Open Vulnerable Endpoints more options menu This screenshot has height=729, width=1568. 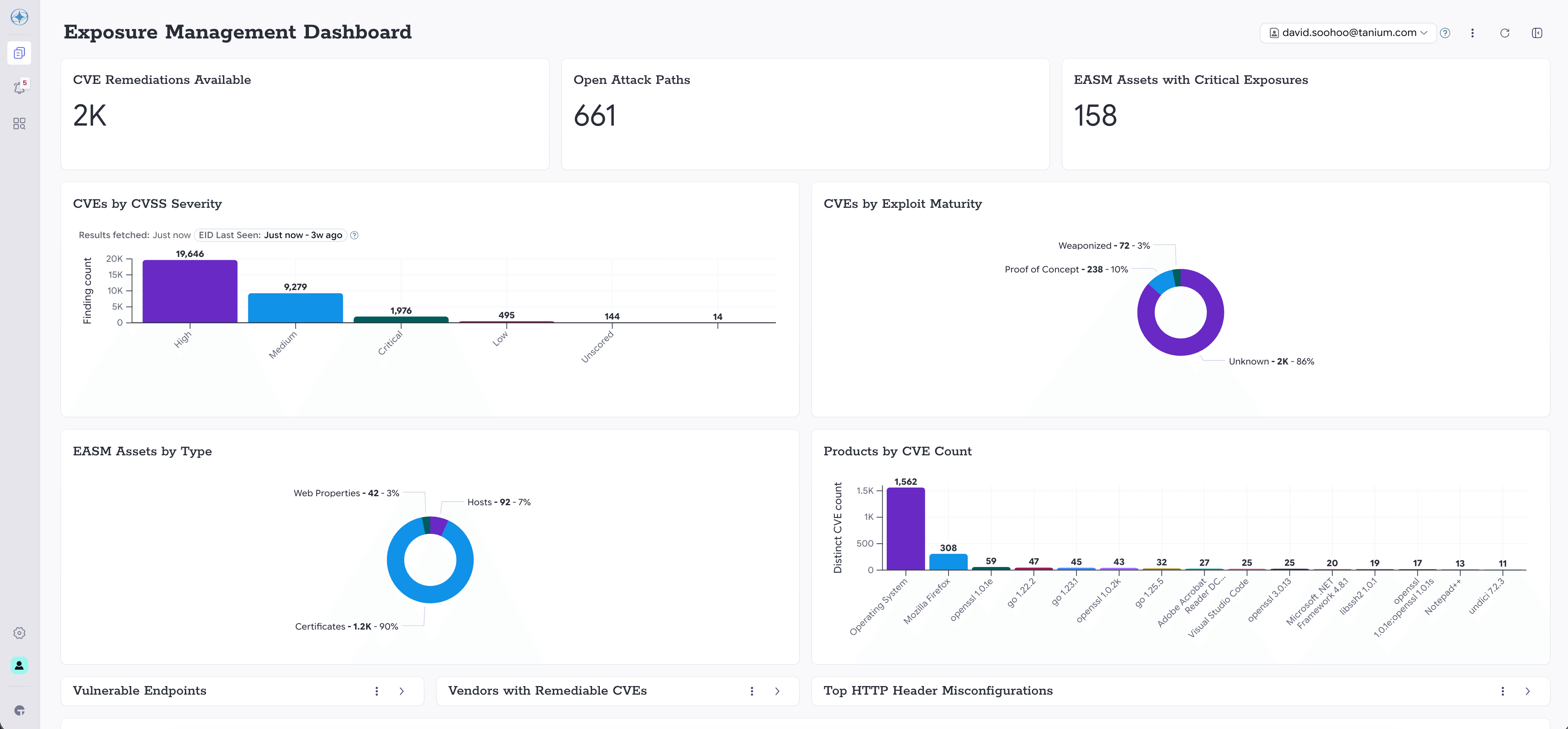[377, 691]
